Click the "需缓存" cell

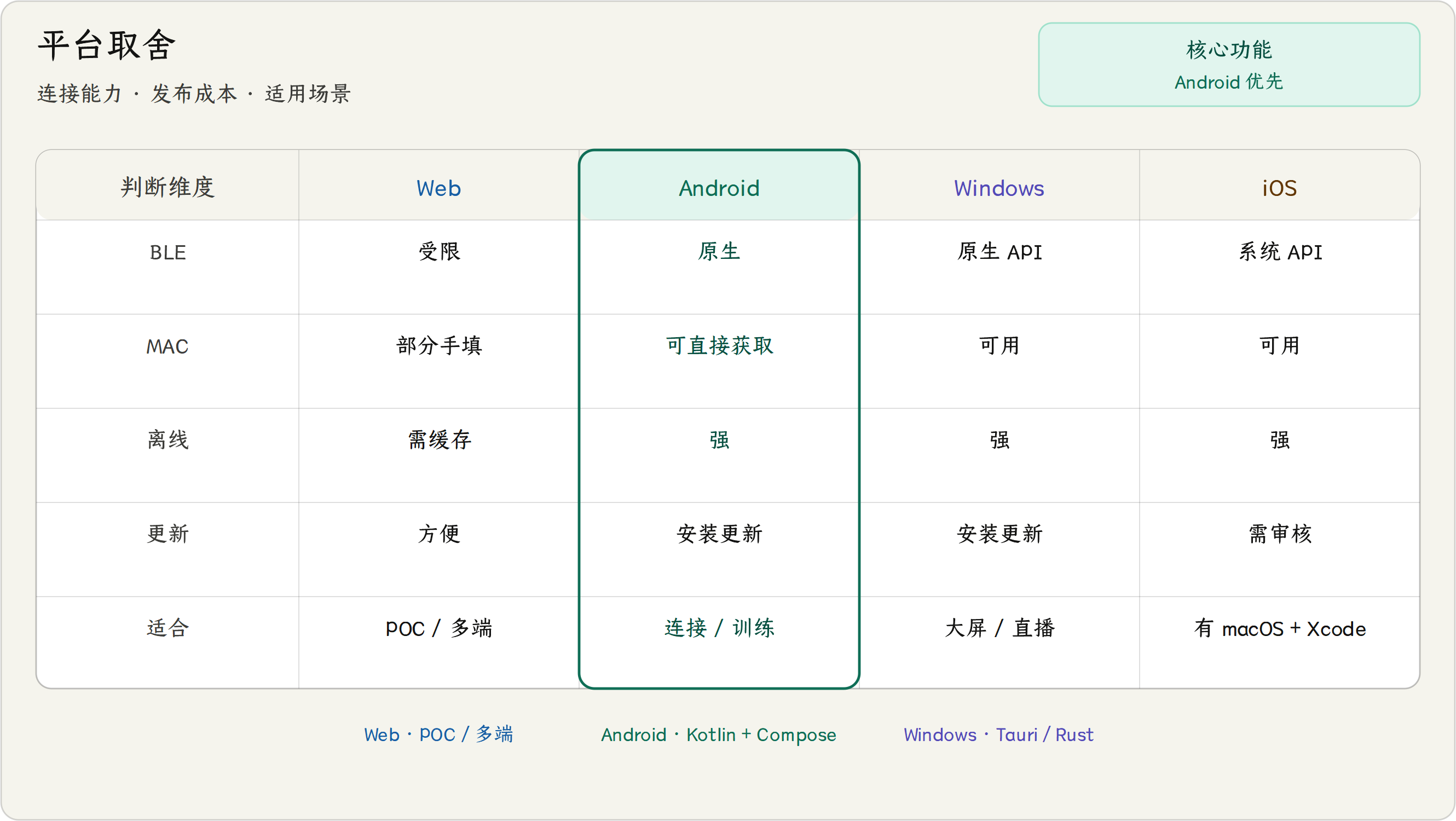[439, 440]
